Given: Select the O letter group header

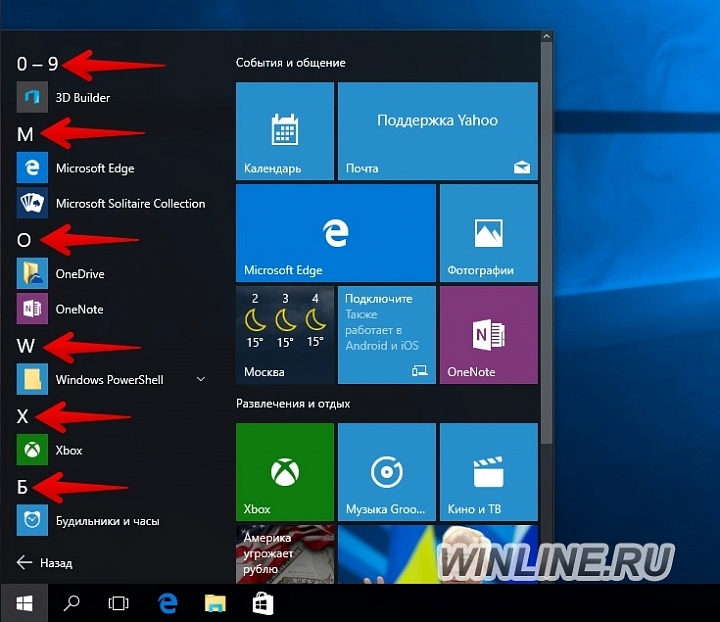Looking at the screenshot, I should [x=24, y=240].
